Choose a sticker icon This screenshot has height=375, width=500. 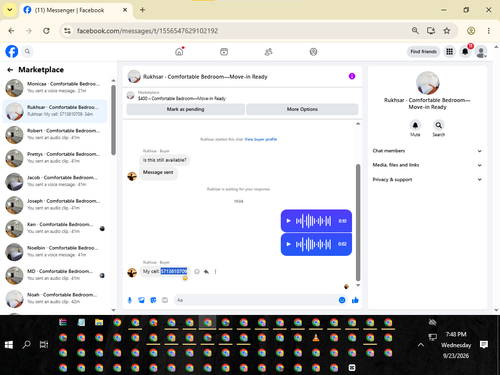tap(153, 300)
